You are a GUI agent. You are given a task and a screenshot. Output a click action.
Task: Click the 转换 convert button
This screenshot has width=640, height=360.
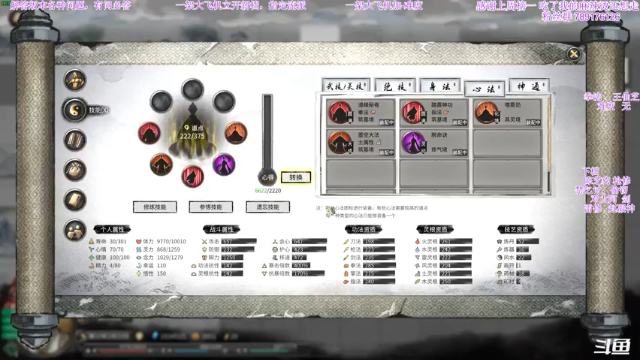[x=296, y=177]
